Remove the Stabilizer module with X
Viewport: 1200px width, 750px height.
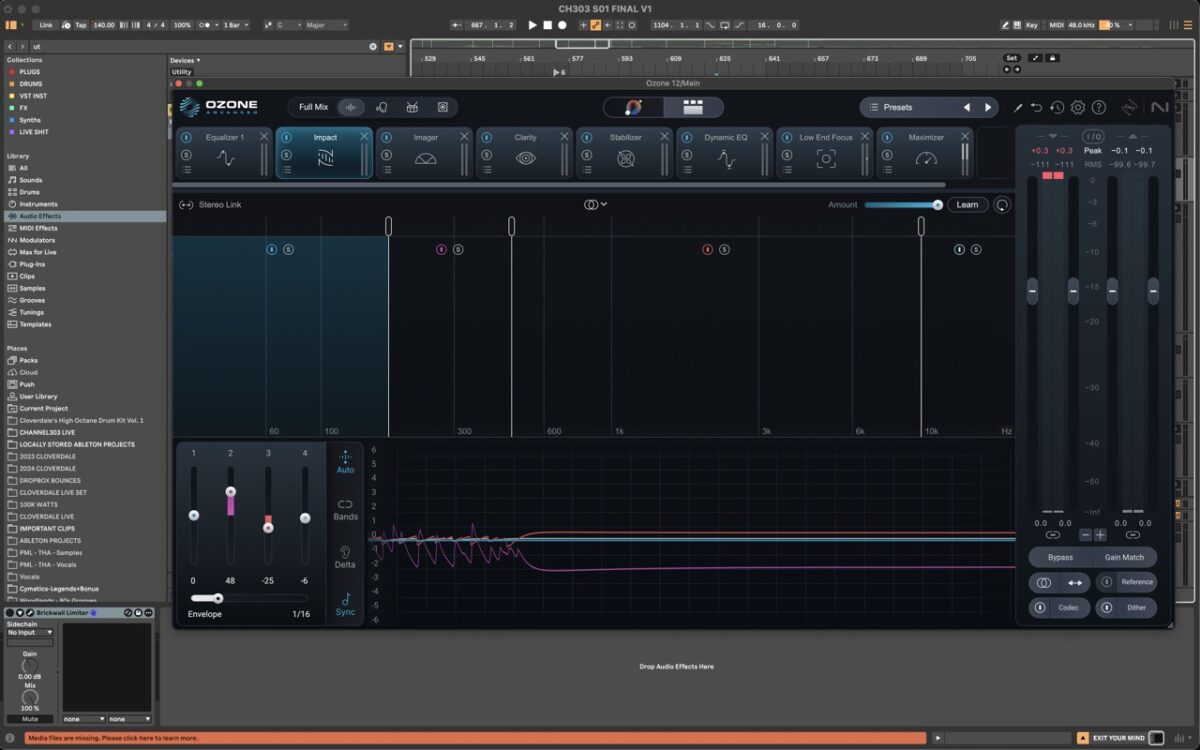point(664,137)
